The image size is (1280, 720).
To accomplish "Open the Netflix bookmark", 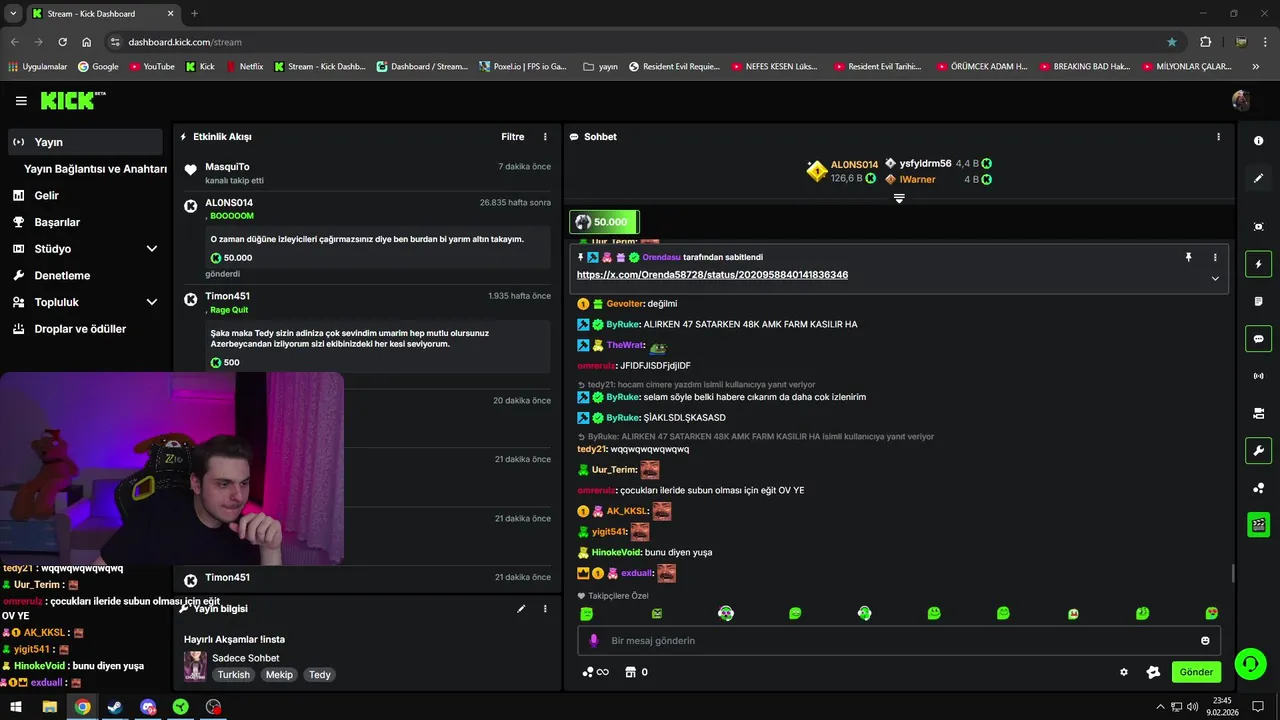I will point(245,66).
